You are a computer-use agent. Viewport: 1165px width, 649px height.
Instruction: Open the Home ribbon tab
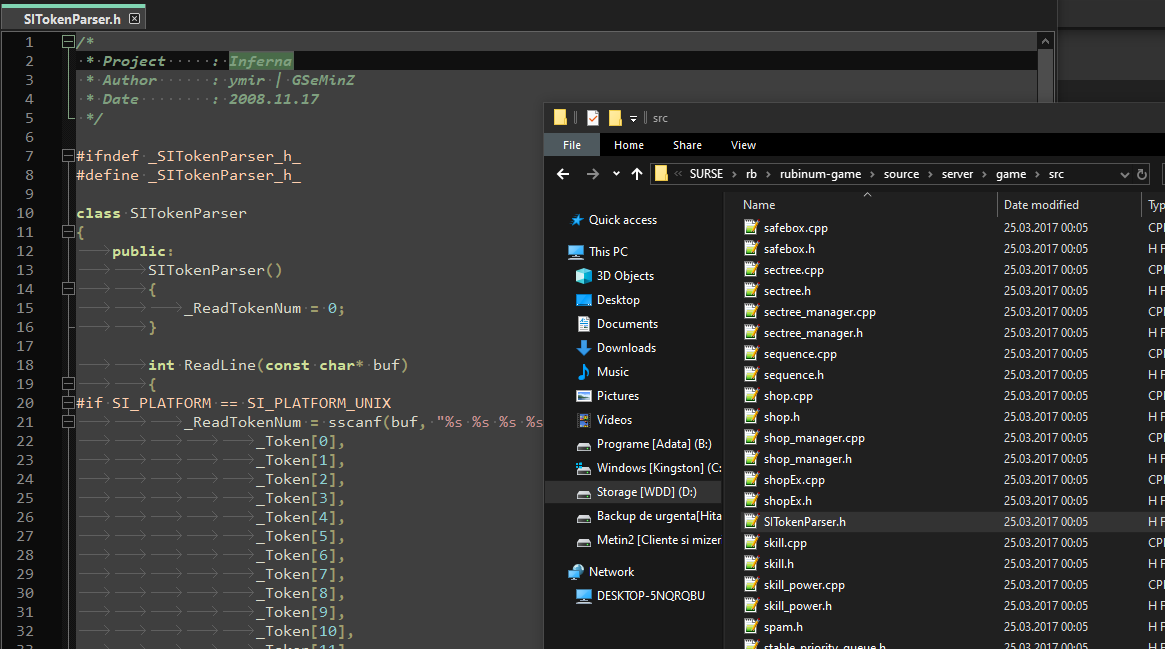pyautogui.click(x=629, y=145)
